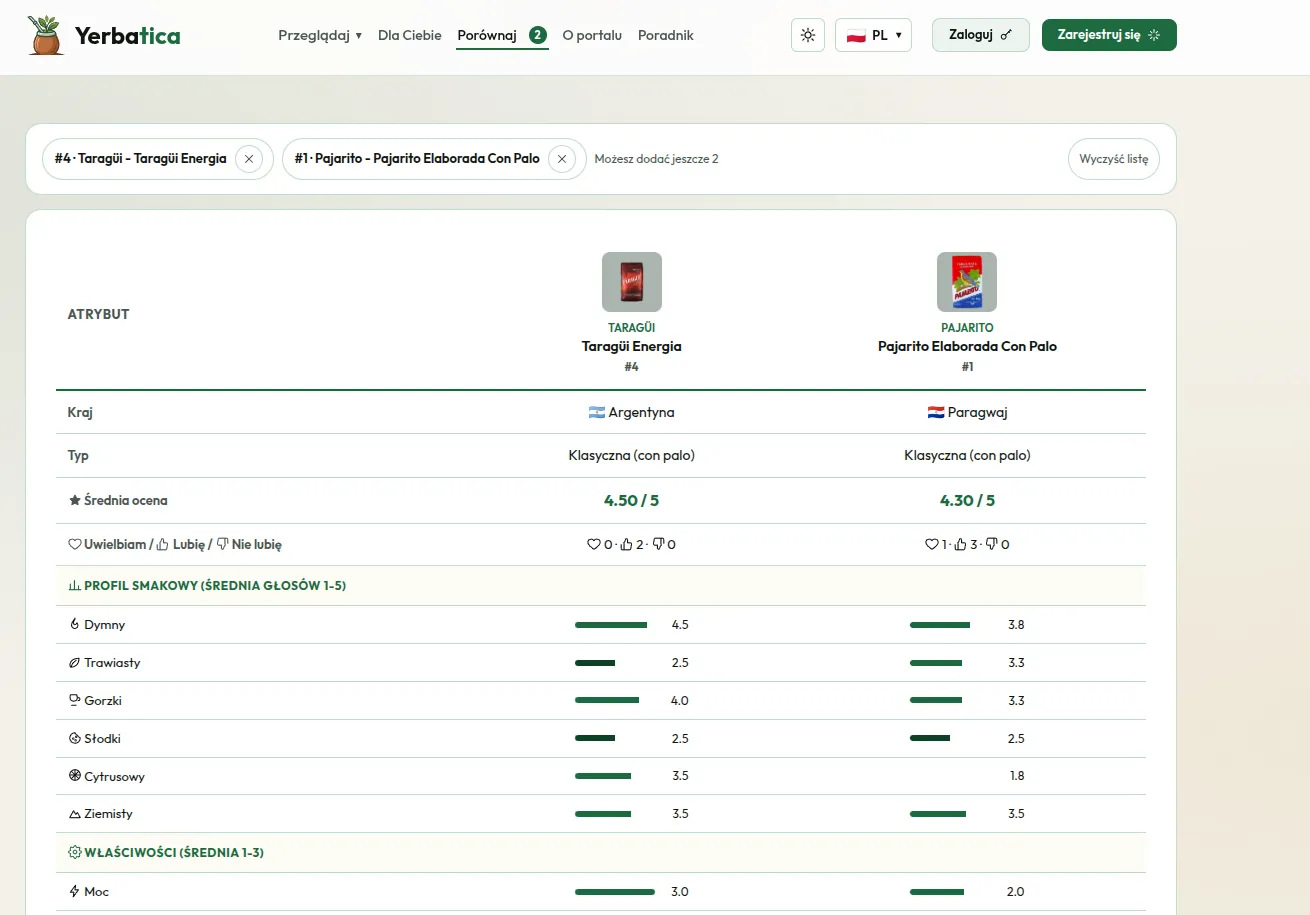Image resolution: width=1310 pixels, height=915 pixels.
Task: Open the Przeglądaj dropdown menu
Action: click(x=320, y=35)
